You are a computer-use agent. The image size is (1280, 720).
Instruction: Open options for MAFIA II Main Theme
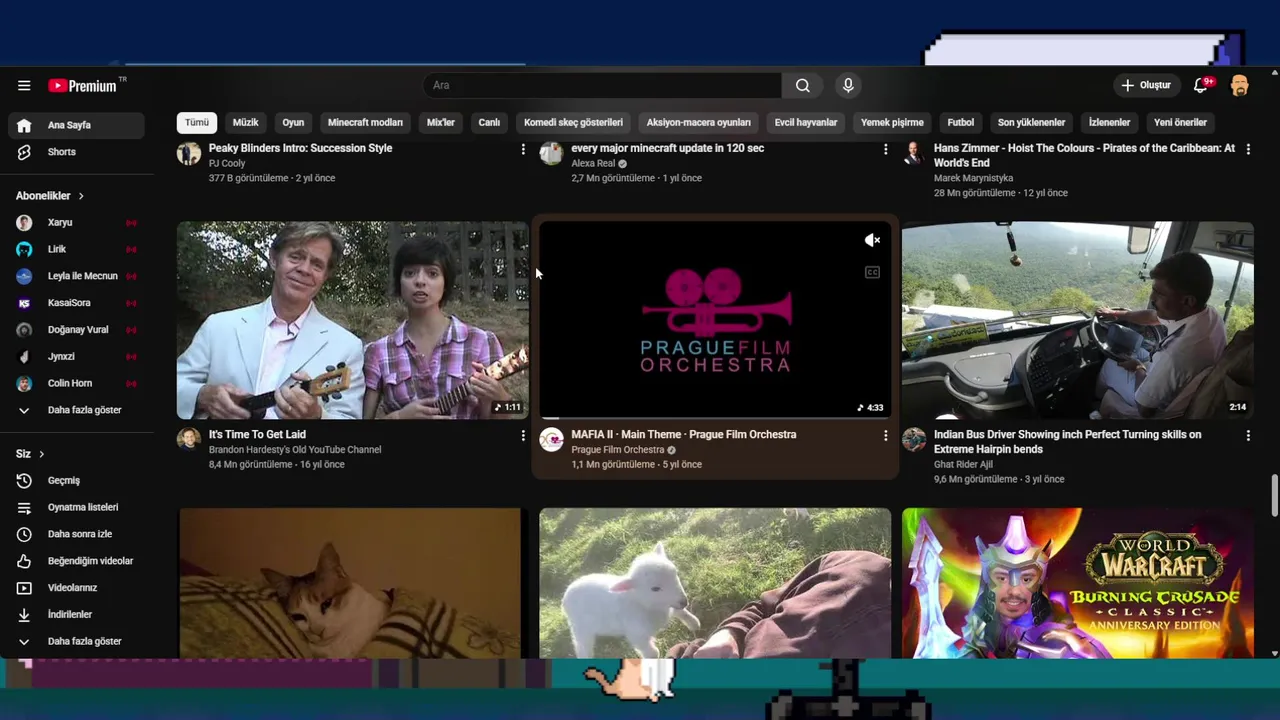coord(885,436)
